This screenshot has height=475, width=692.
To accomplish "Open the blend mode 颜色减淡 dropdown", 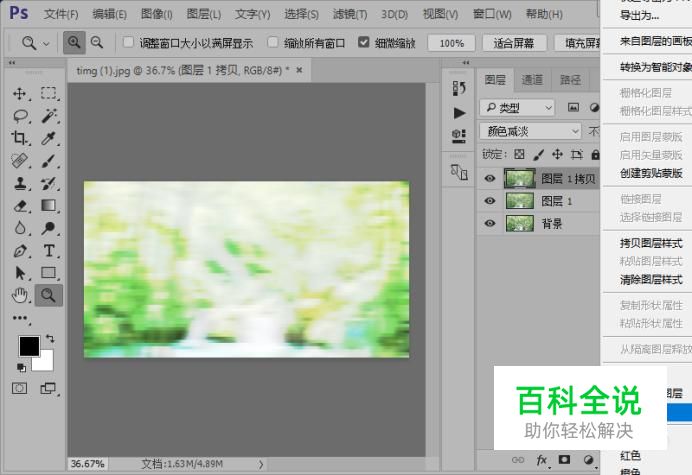I will pos(530,131).
